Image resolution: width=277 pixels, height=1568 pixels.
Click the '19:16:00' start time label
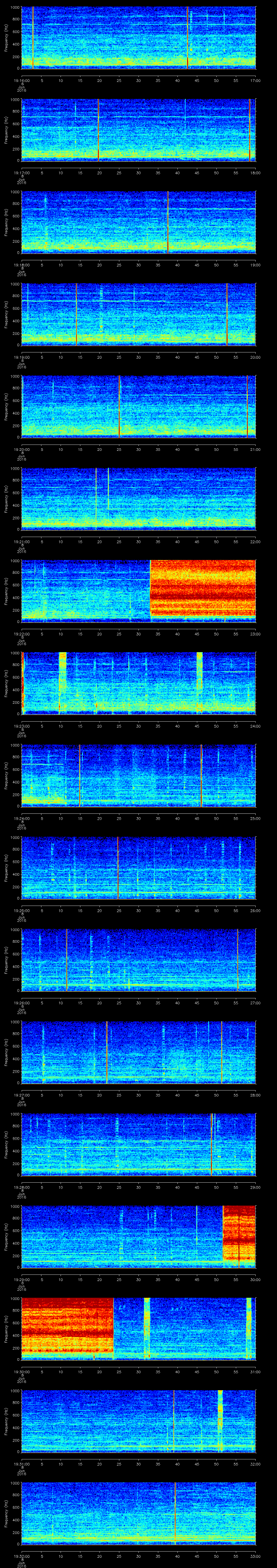coord(22,80)
